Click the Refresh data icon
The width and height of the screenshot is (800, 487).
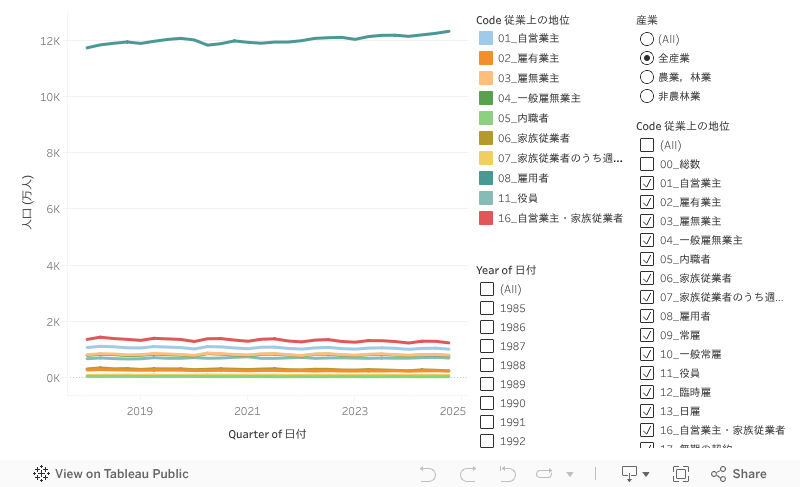point(545,474)
